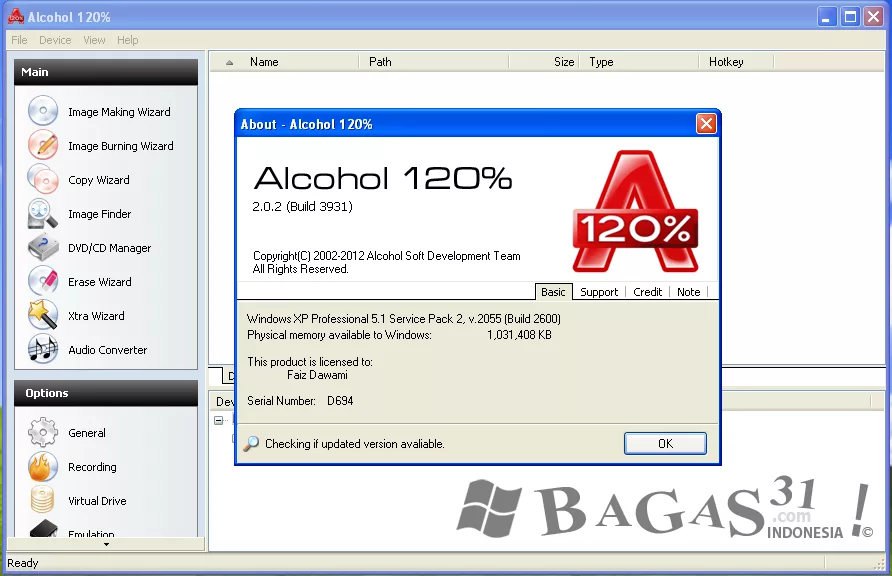The height and width of the screenshot is (576, 892).
Task: Click the Ready status bar text
Action: [x=22, y=563]
